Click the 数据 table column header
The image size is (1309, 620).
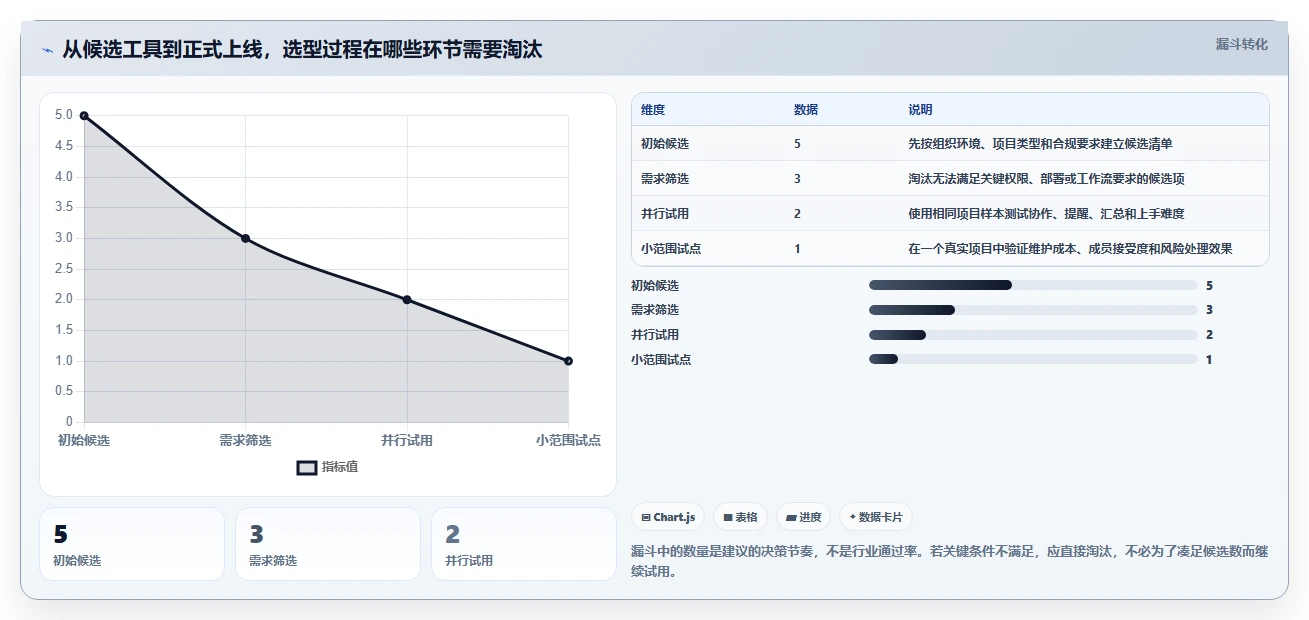(806, 109)
